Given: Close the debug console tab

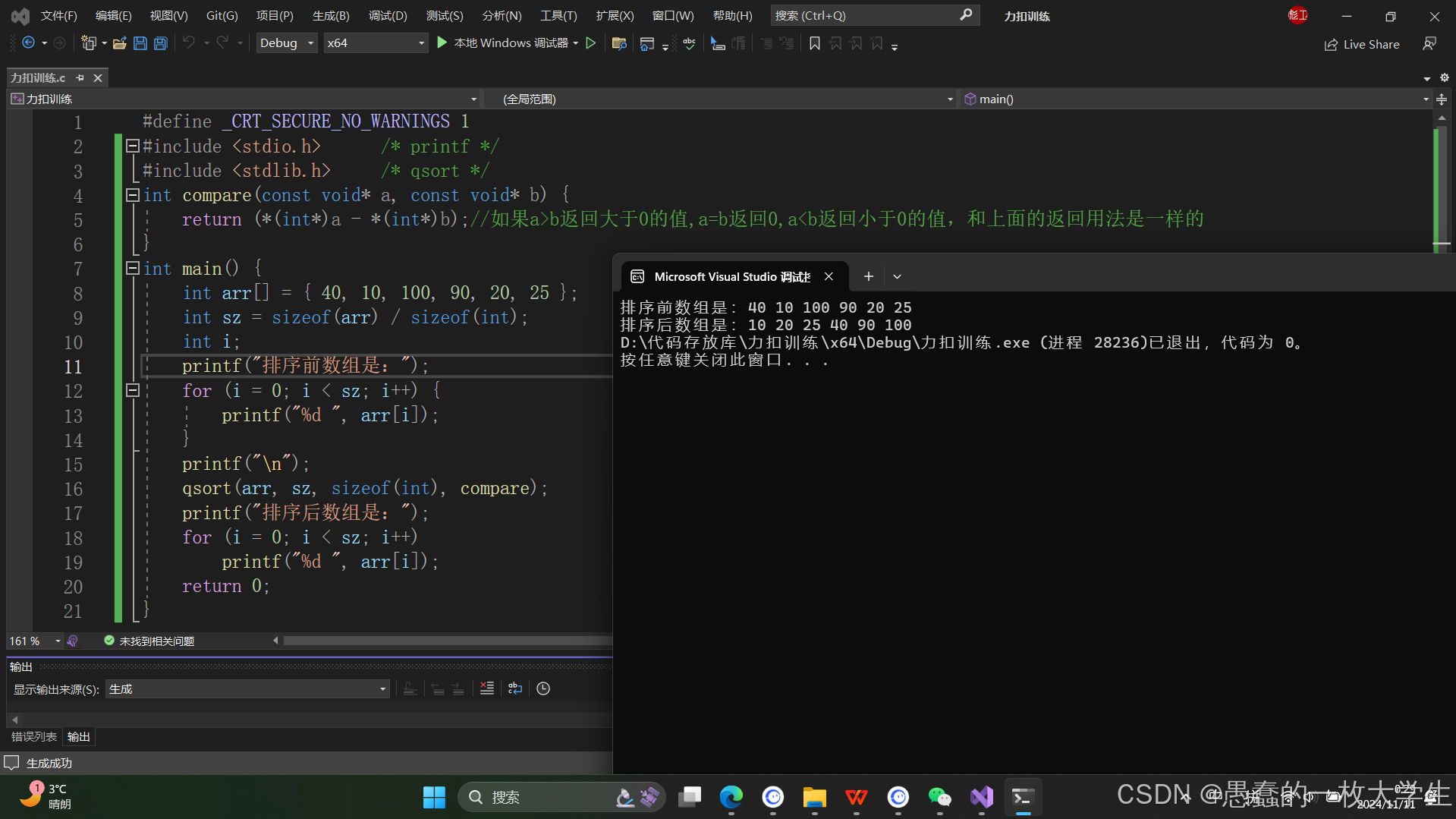Looking at the screenshot, I should click(829, 277).
